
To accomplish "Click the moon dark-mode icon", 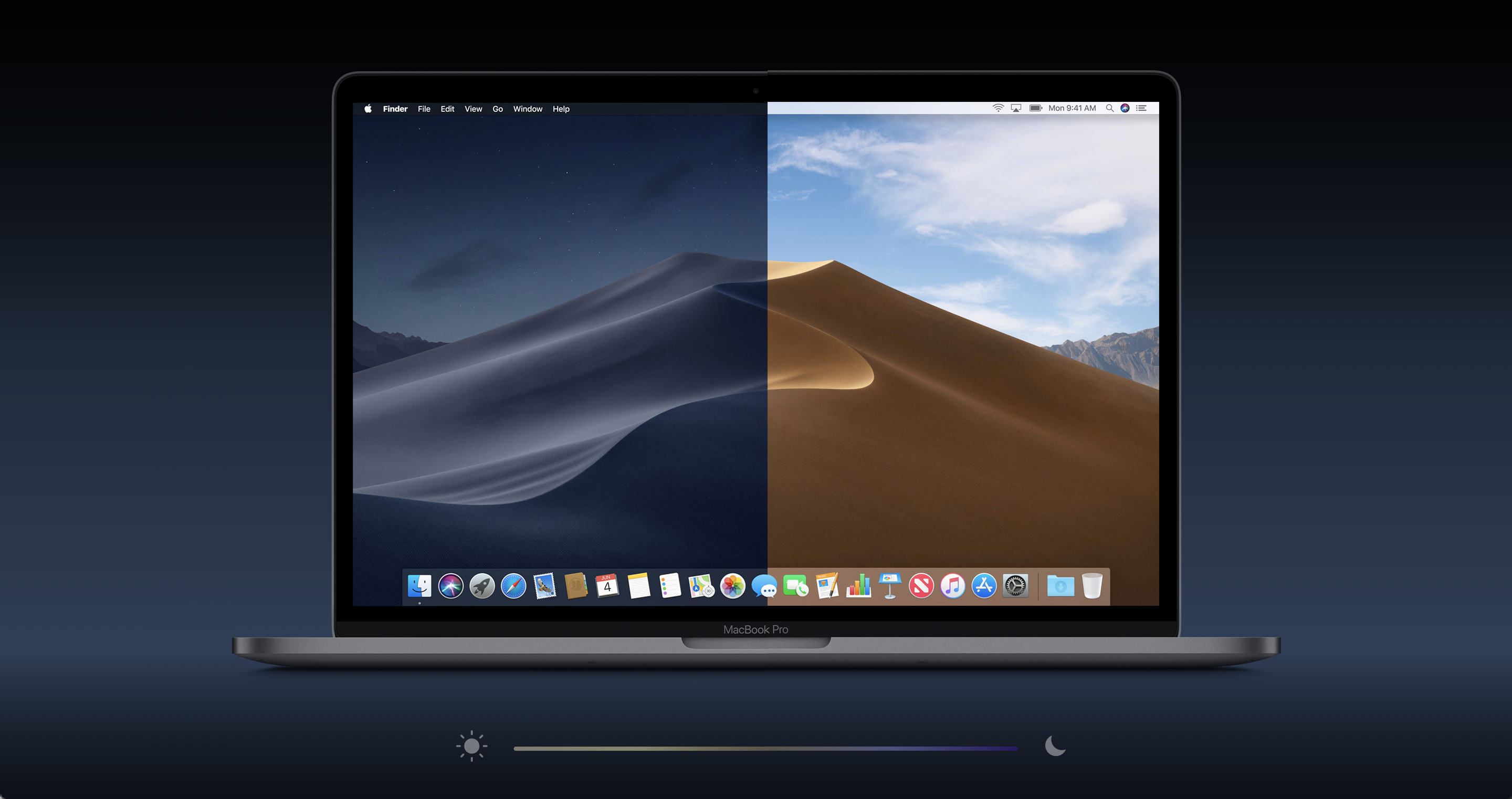I will click(x=1055, y=746).
